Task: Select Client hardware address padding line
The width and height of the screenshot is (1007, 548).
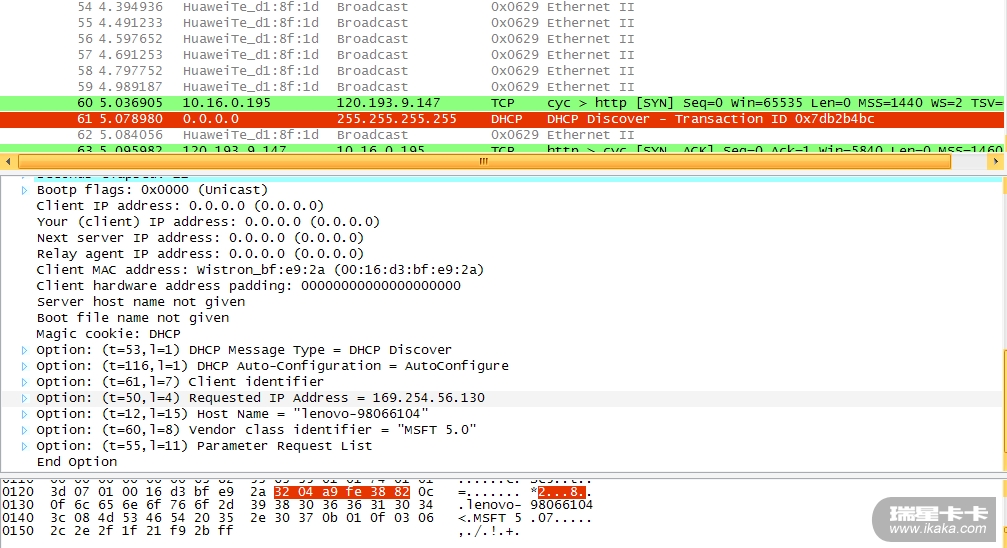Action: click(x=249, y=286)
